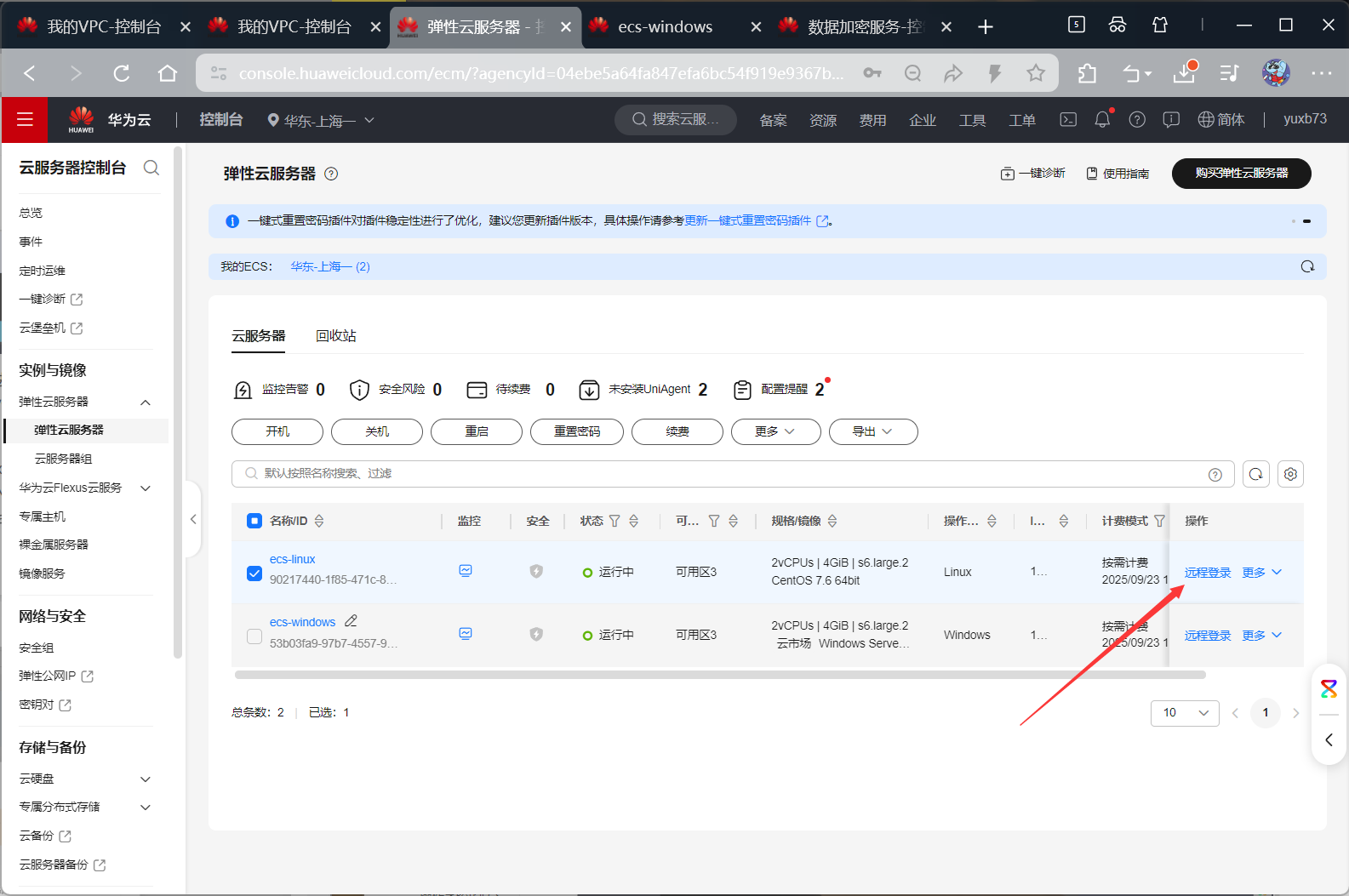
Task: Click the server name search field
Action: [732, 474]
